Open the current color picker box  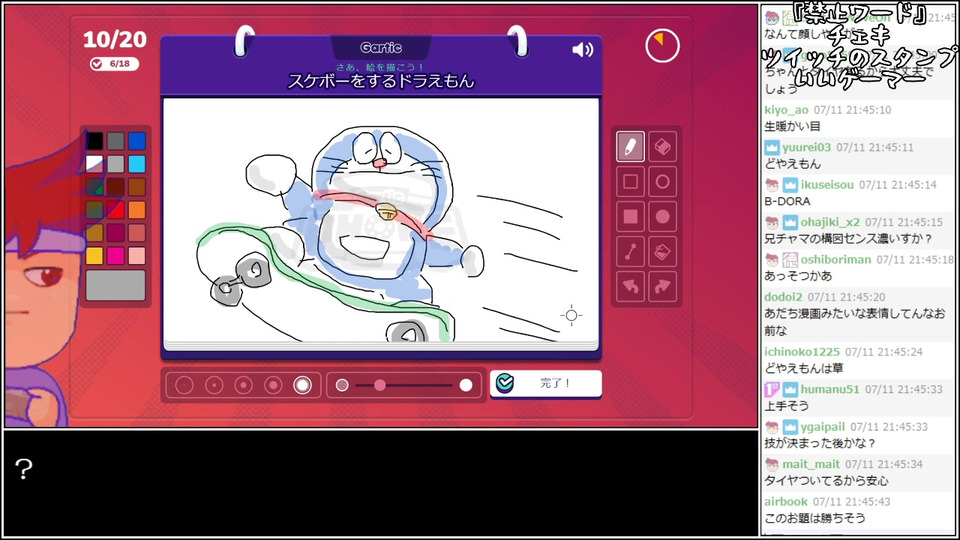[x=116, y=285]
